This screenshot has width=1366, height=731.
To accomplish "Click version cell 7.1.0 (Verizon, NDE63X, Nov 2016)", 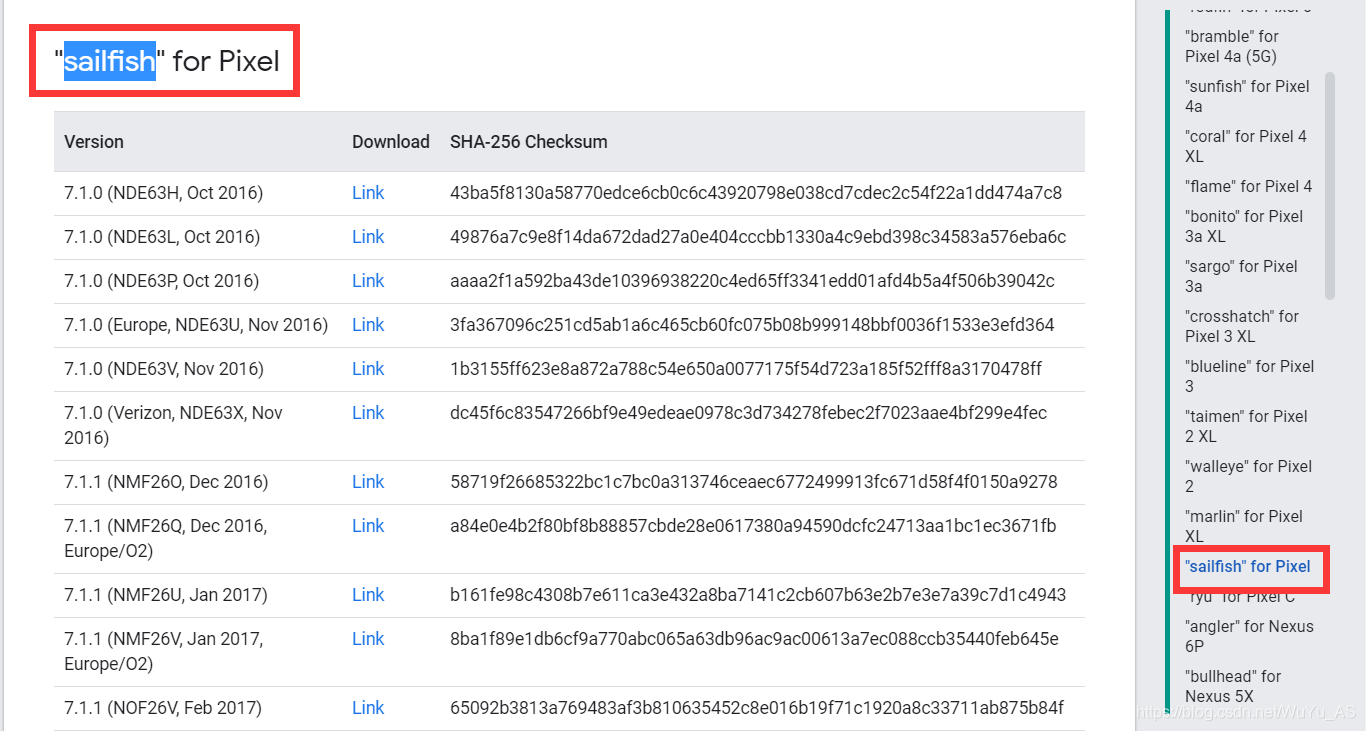I will [174, 425].
